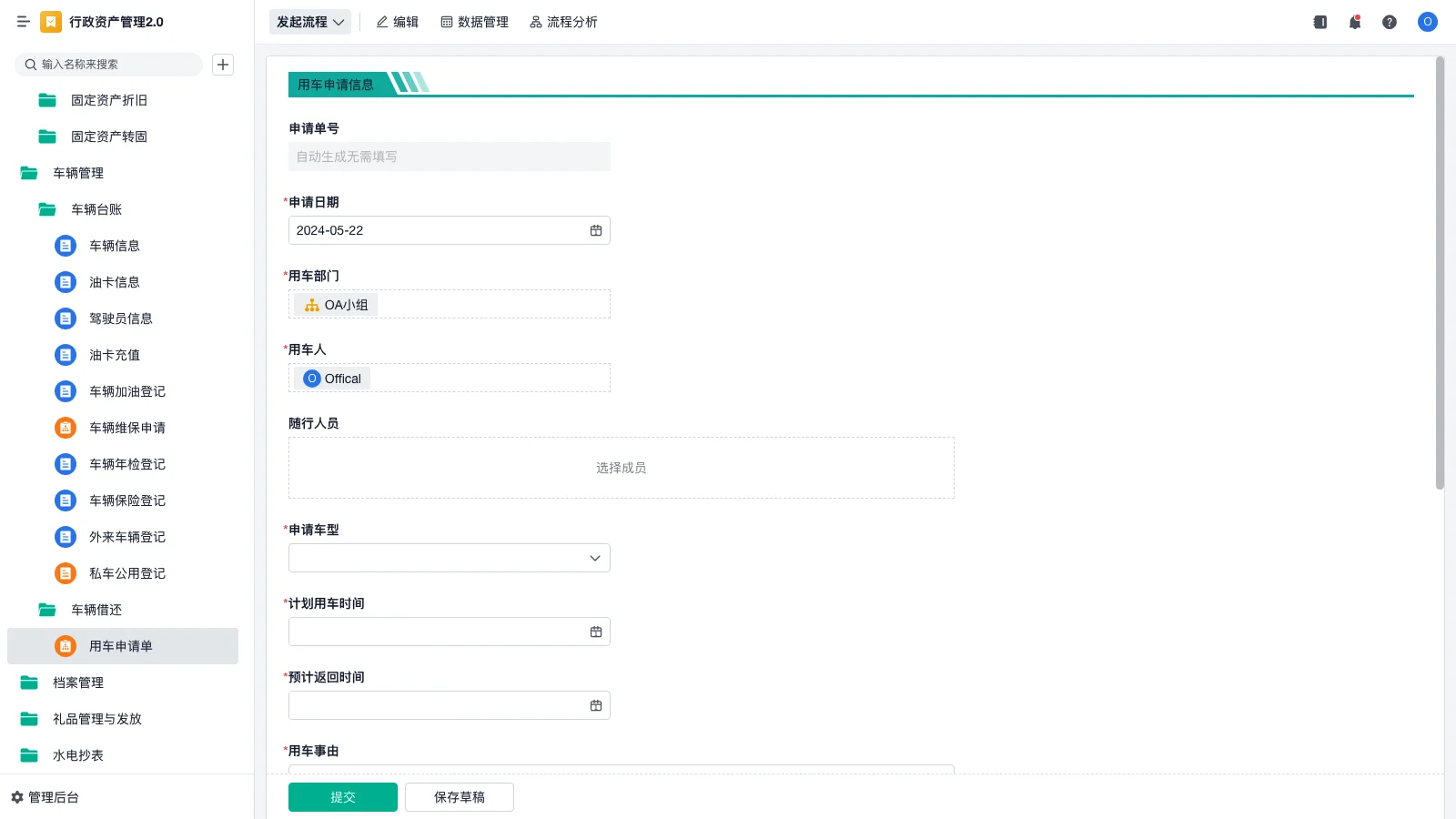
Task: Collapse the sidebar with the hamburger icon
Action: (23, 22)
